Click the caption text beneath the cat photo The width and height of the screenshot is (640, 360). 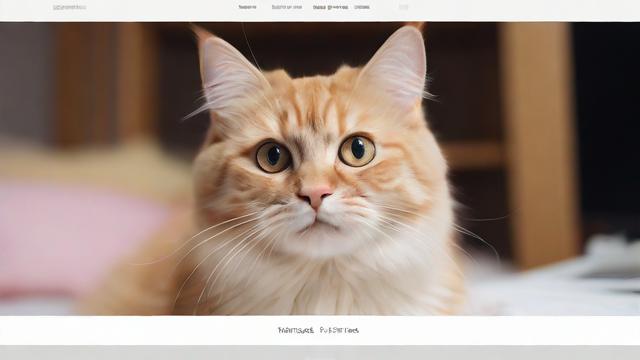[x=318, y=330]
